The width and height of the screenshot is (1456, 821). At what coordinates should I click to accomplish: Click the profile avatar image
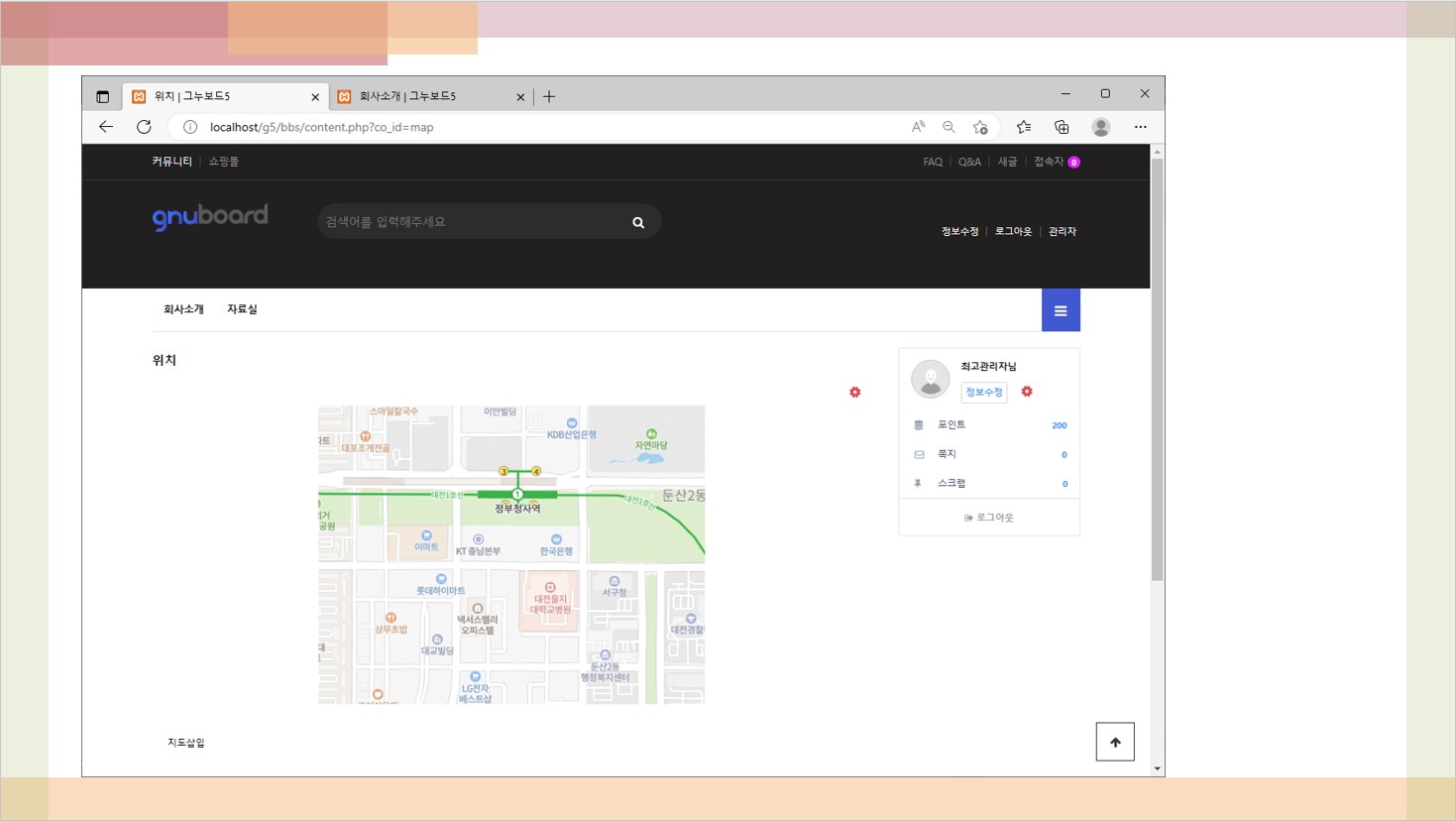point(931,379)
